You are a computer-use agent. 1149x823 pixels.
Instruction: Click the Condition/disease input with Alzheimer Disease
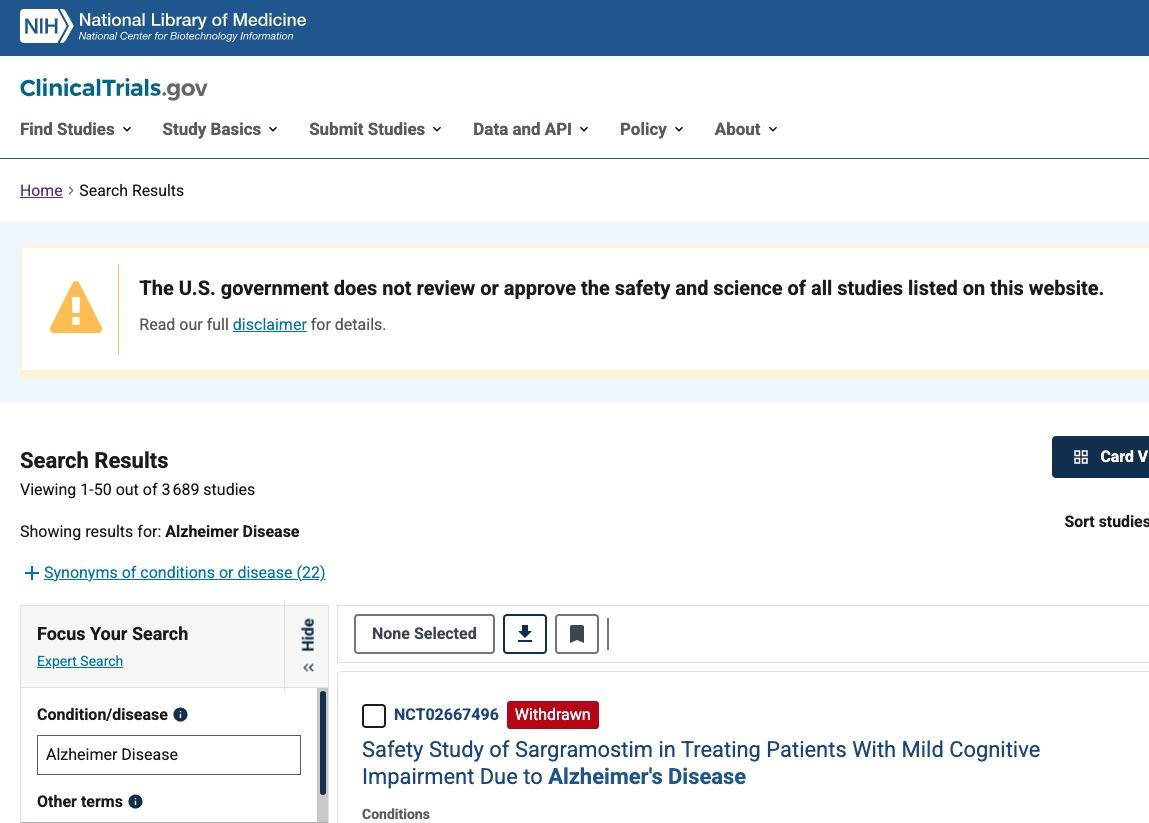[x=169, y=755]
